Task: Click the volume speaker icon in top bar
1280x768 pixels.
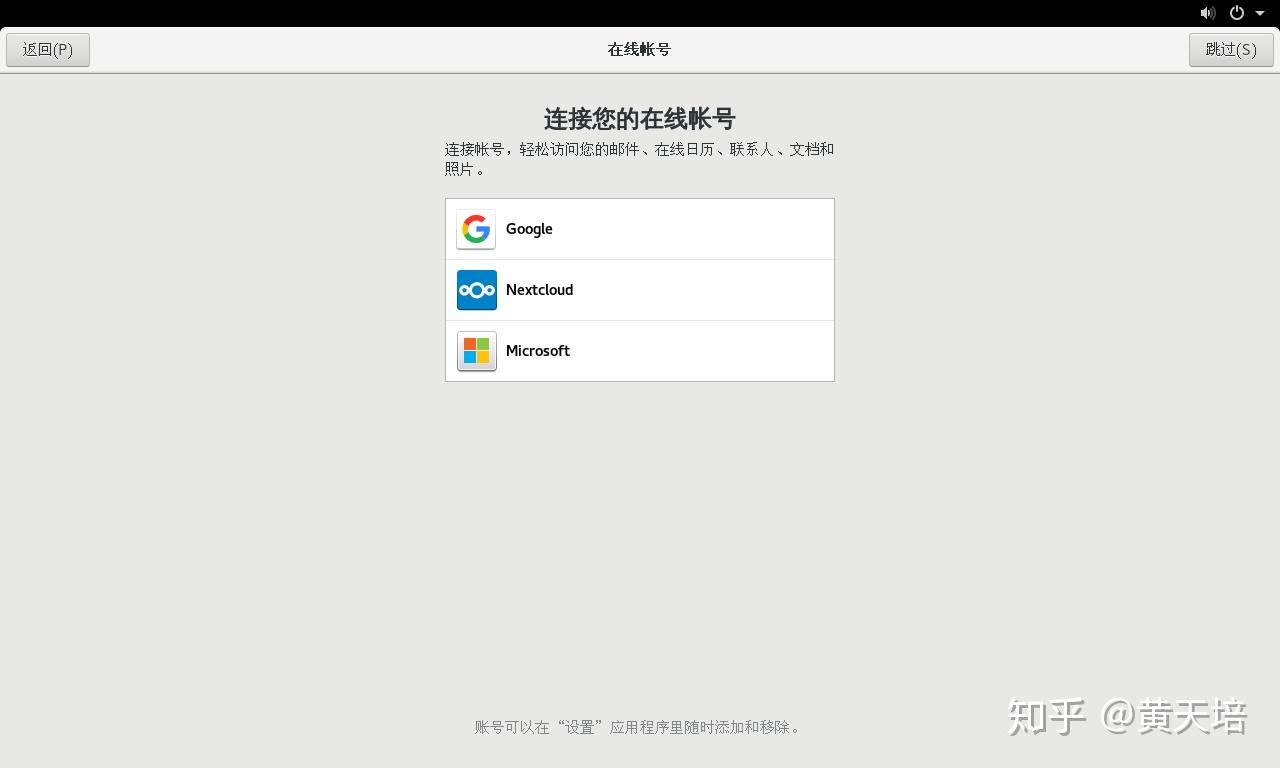Action: pos(1207,13)
